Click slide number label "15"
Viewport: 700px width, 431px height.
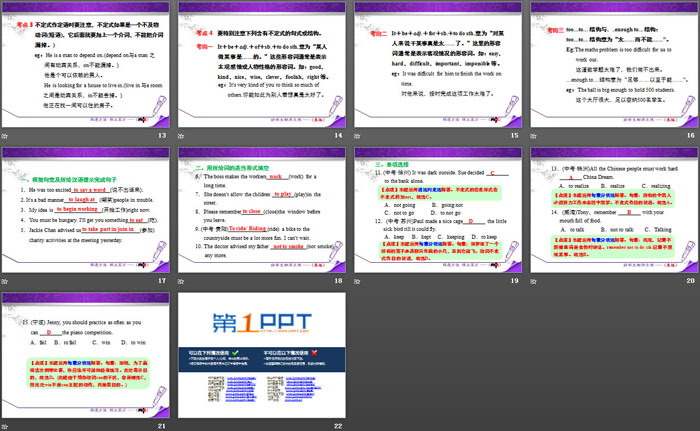click(x=515, y=135)
